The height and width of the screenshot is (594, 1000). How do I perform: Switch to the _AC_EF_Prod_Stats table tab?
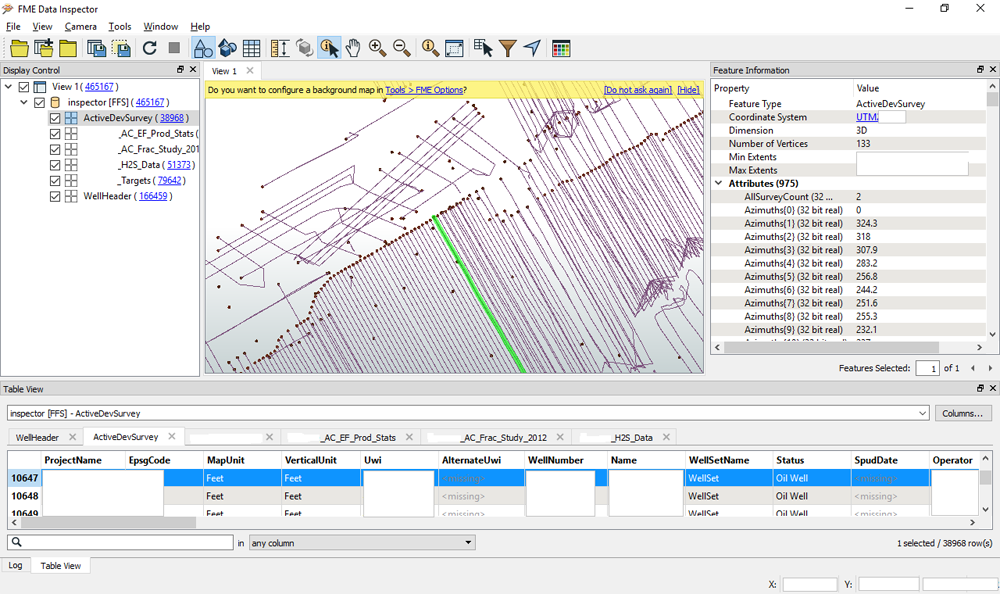coord(357,438)
